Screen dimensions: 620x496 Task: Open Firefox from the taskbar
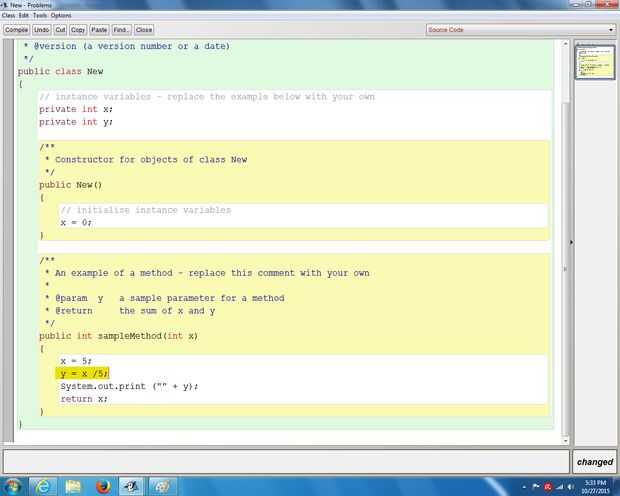[103, 487]
